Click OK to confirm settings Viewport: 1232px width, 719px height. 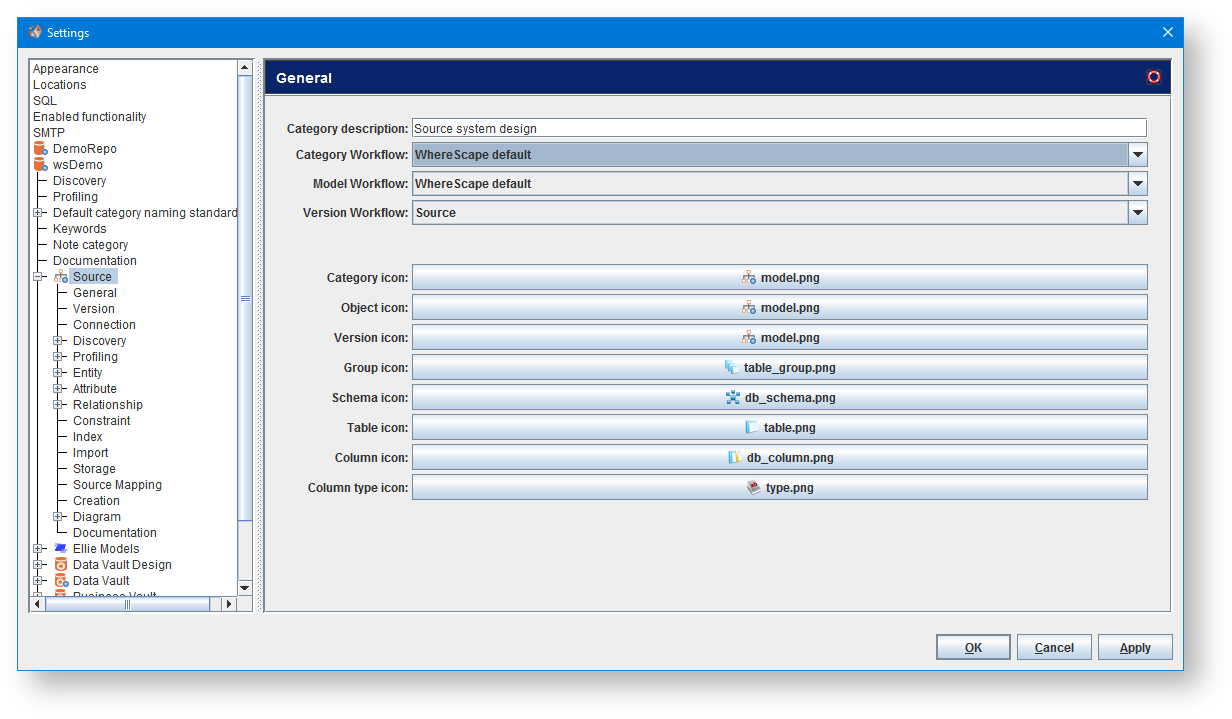pyautogui.click(x=973, y=648)
